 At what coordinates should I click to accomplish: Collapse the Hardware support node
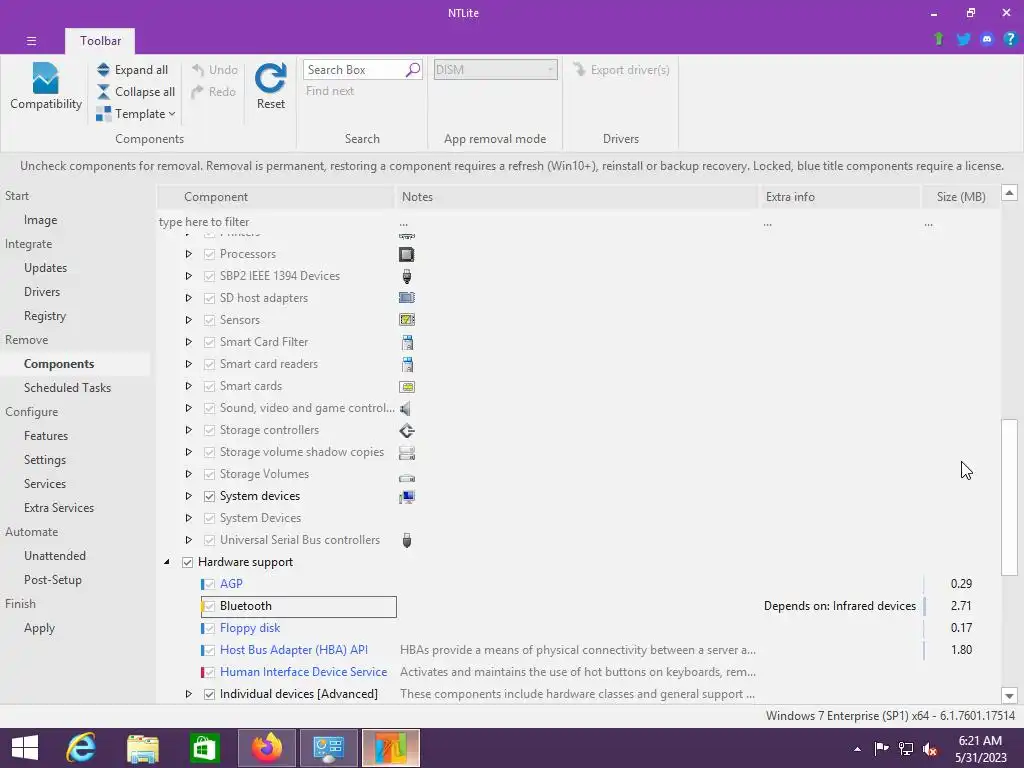coord(167,562)
